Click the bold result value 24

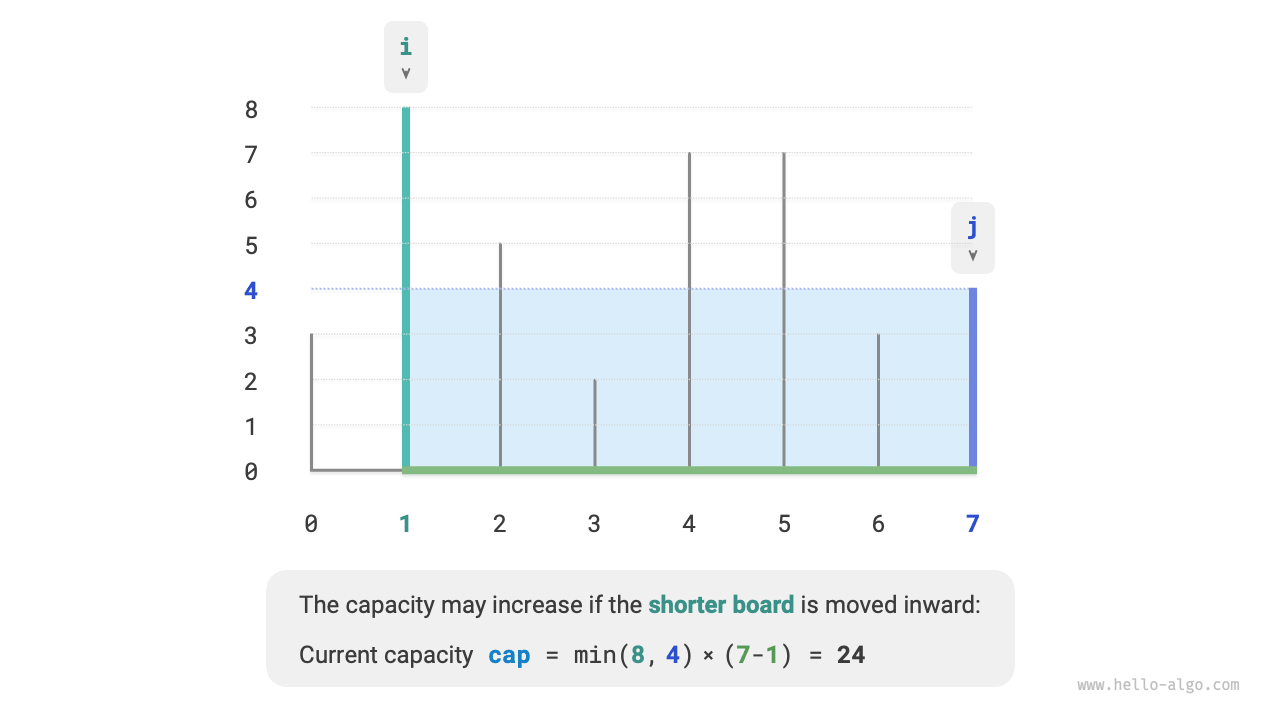click(x=851, y=656)
